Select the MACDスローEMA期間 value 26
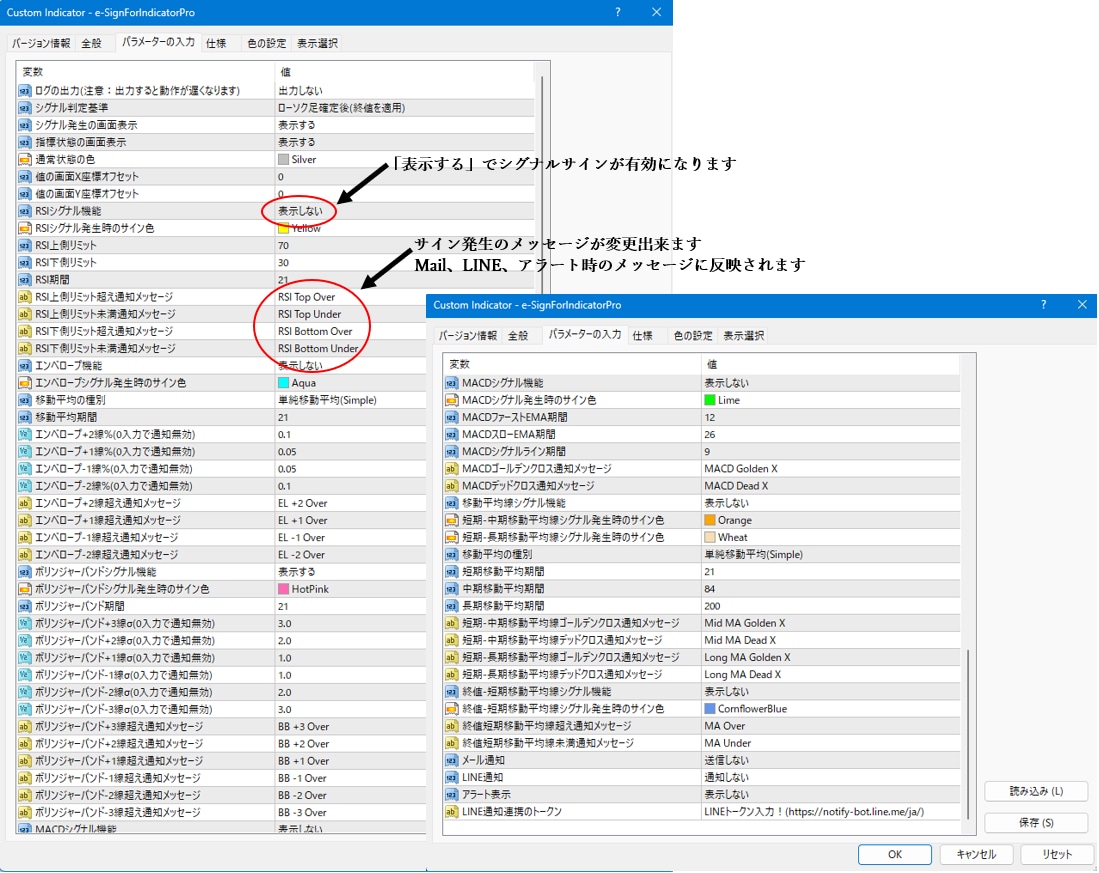 pos(709,434)
